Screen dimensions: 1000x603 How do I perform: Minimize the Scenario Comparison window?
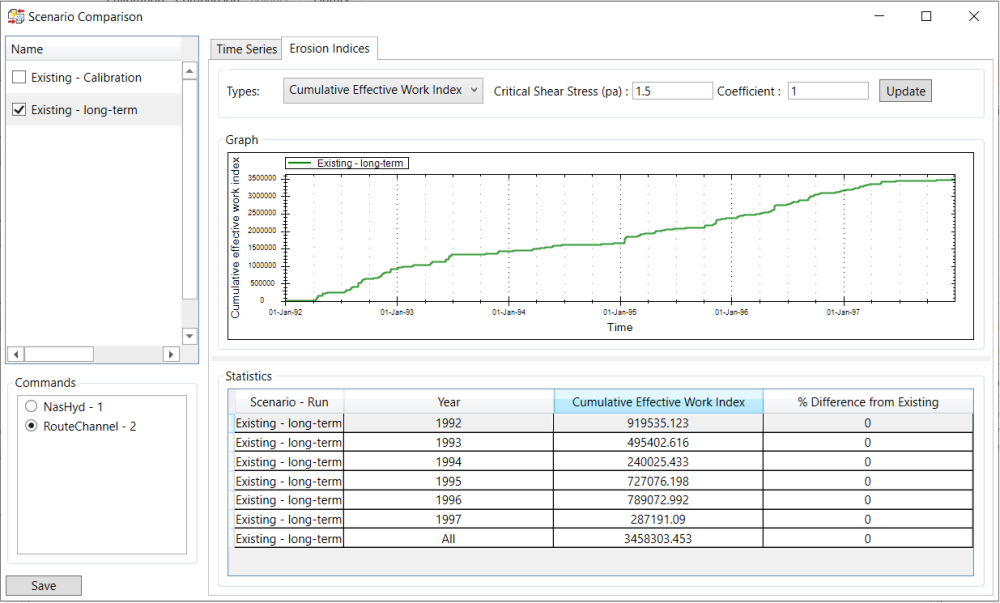[x=879, y=16]
